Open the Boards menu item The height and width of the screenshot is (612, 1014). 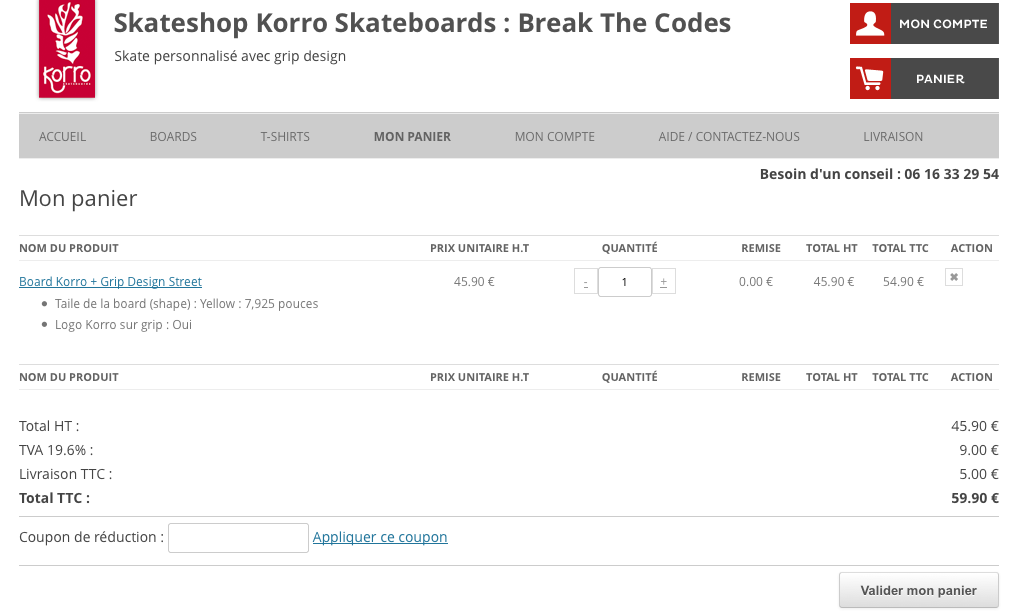click(173, 137)
